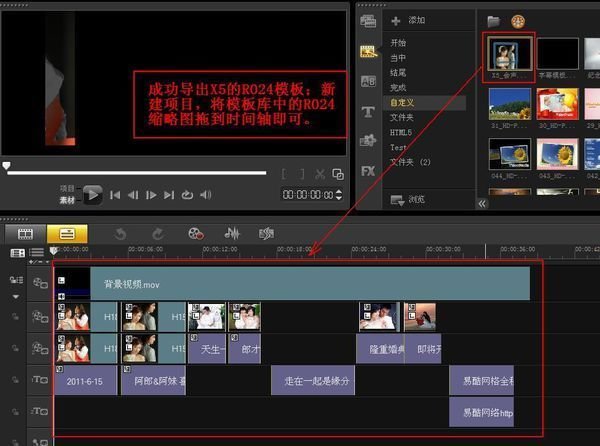The image size is (600, 446).
Task: Click the timeline playhead marker
Action: pos(54,251)
